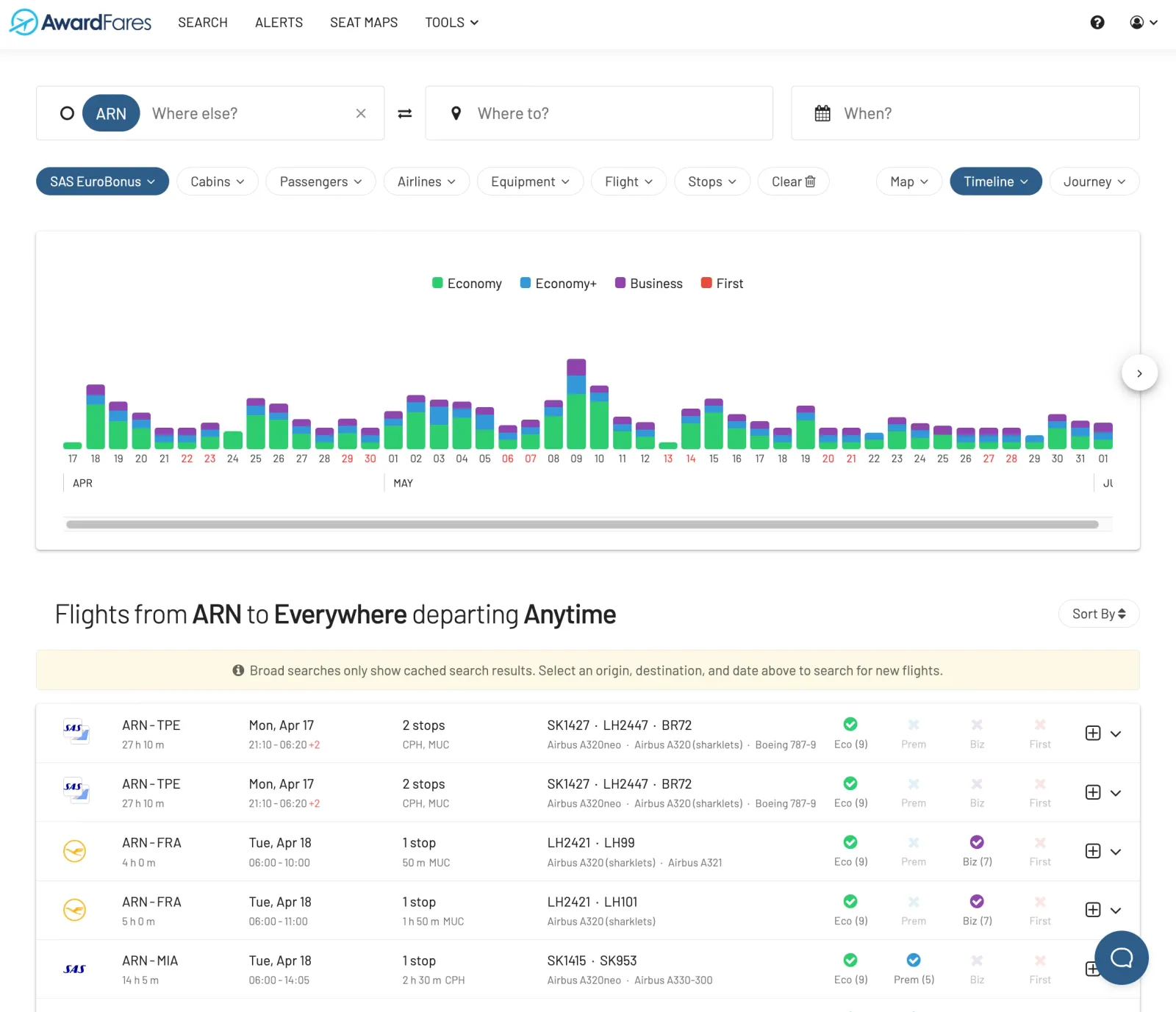Select the May 19 bar in timeline
Viewport: 1176px width, 1012px height.
(806, 428)
